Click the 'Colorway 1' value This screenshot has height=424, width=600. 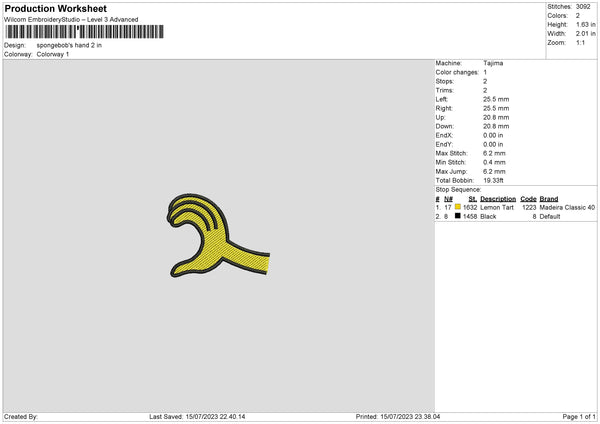pyautogui.click(x=53, y=54)
